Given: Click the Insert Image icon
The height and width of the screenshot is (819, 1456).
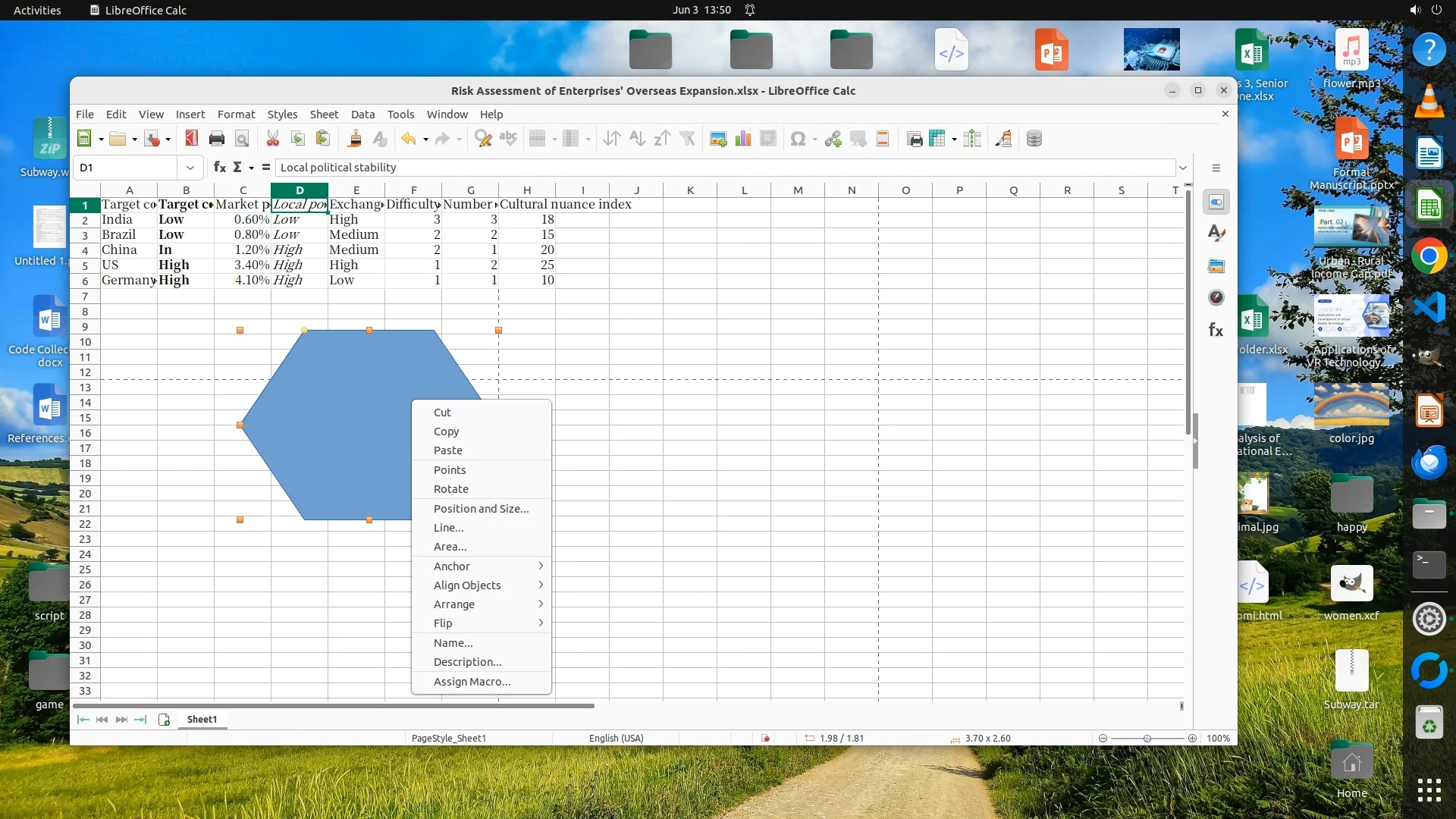Looking at the screenshot, I should point(718,139).
